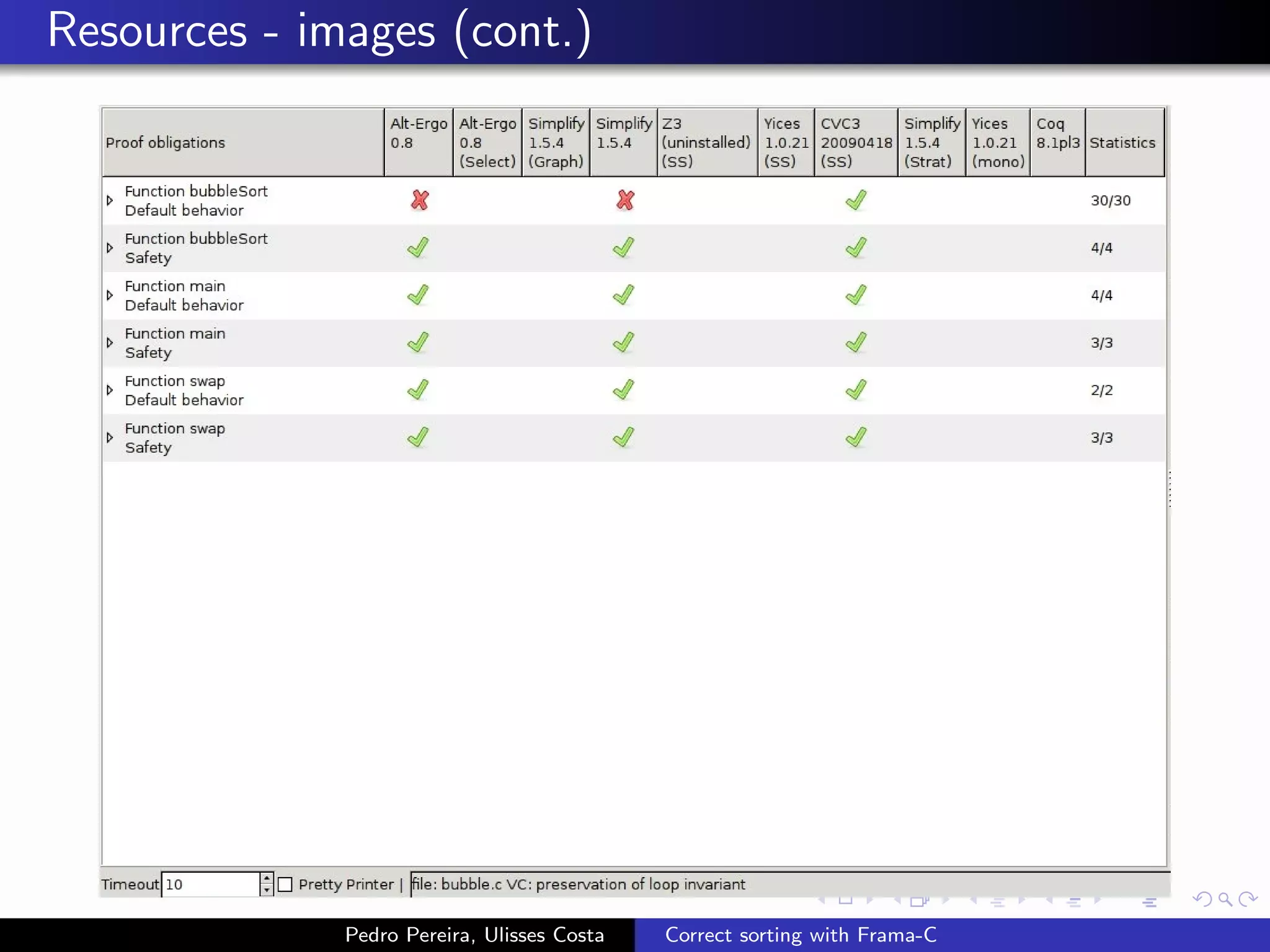
Task: Expand Function swap Safety row
Action: [x=110, y=438]
